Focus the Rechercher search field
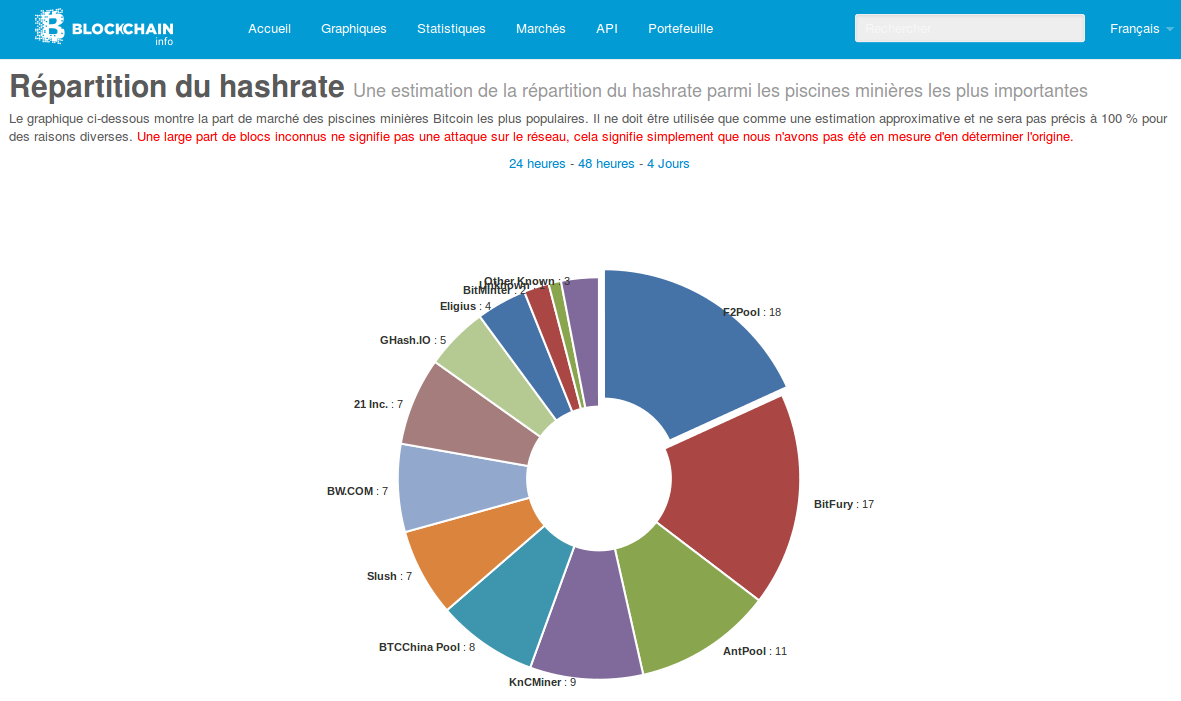 pyautogui.click(x=969, y=29)
